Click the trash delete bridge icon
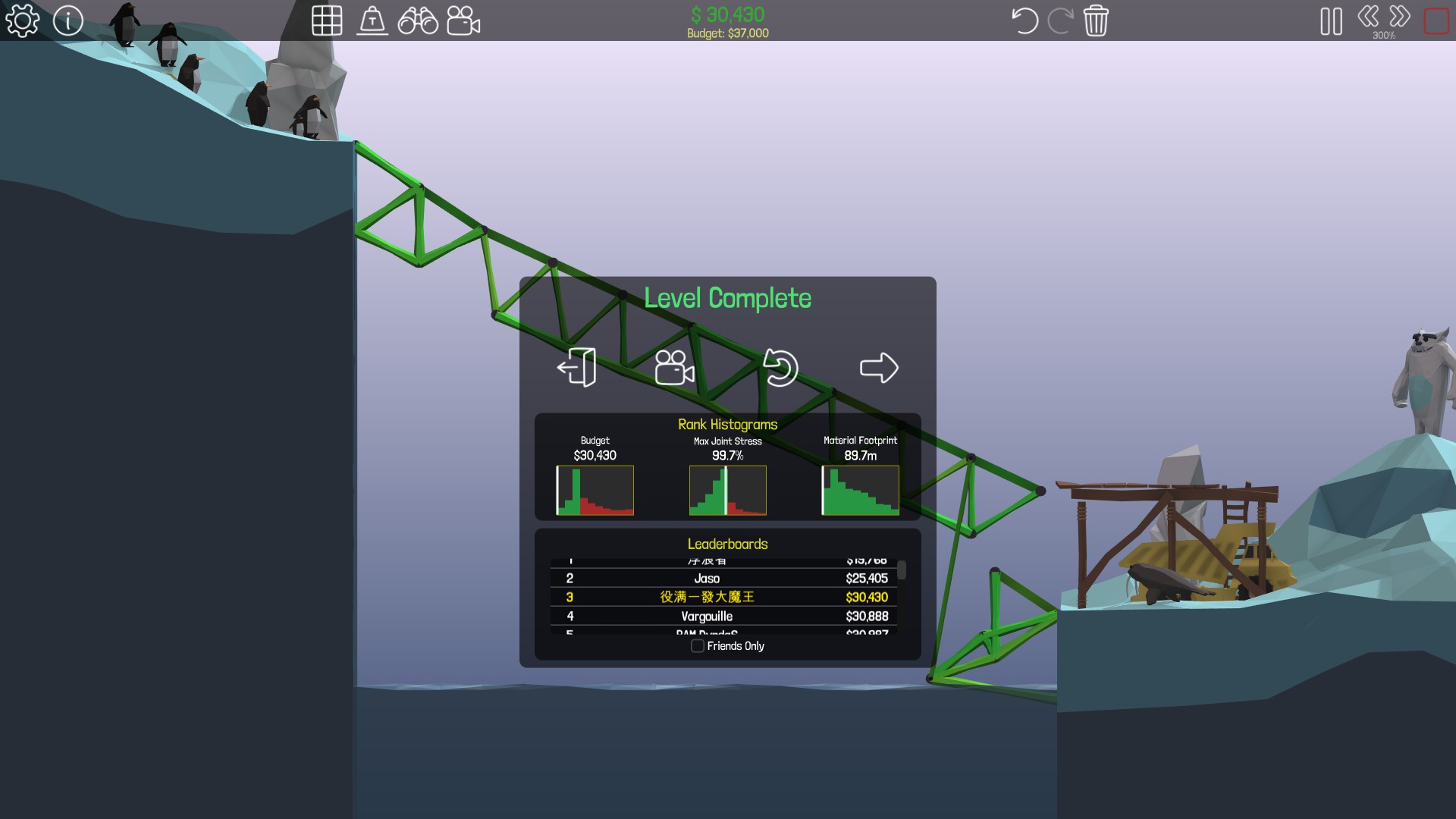 [x=1096, y=20]
